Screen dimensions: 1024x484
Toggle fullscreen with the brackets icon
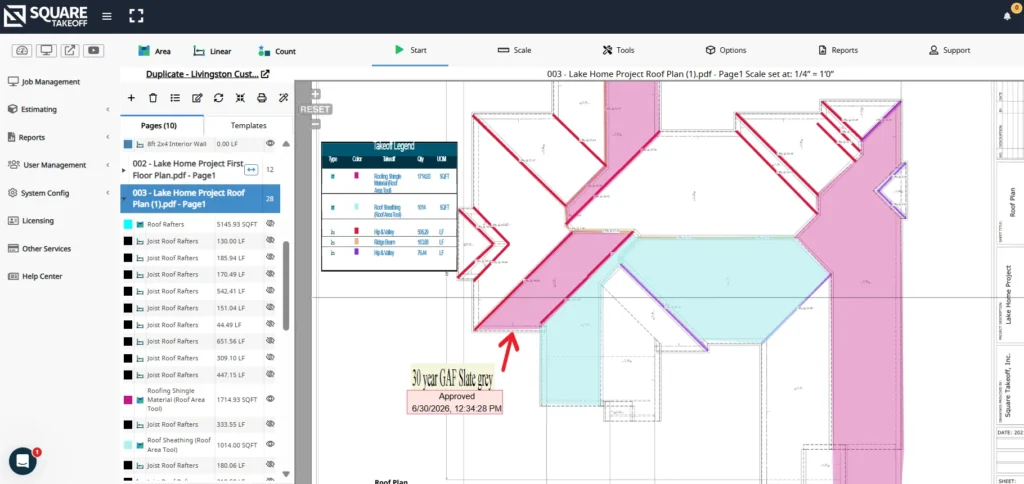136,16
